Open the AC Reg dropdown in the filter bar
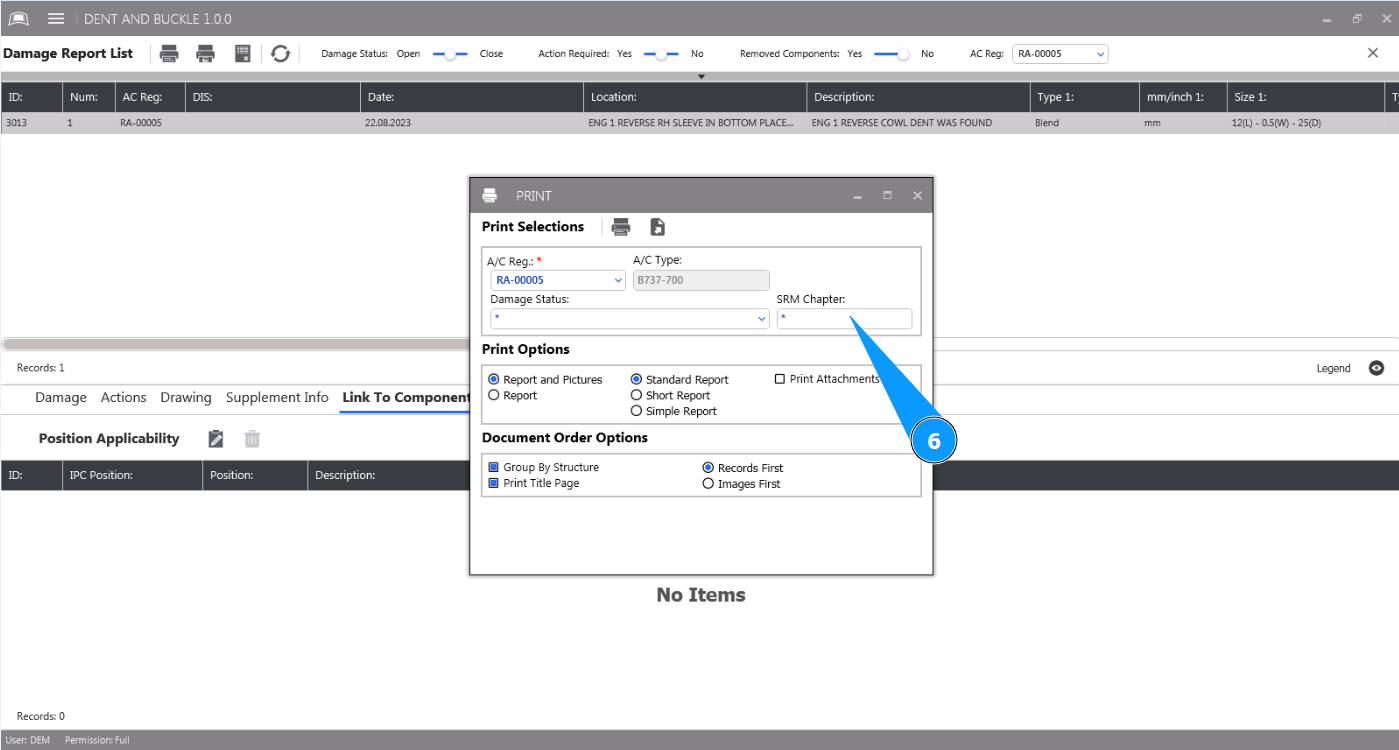Screen dimensions: 1399x750 (x=1060, y=54)
